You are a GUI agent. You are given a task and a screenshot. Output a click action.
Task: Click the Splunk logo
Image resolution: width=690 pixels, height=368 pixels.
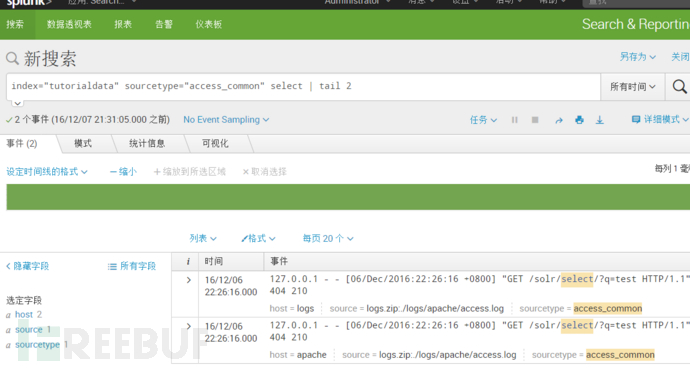coord(29,3)
